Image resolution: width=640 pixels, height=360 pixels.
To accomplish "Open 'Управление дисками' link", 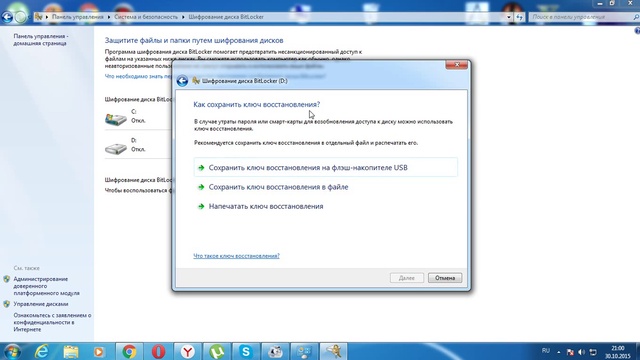I will pyautogui.click(x=41, y=304).
